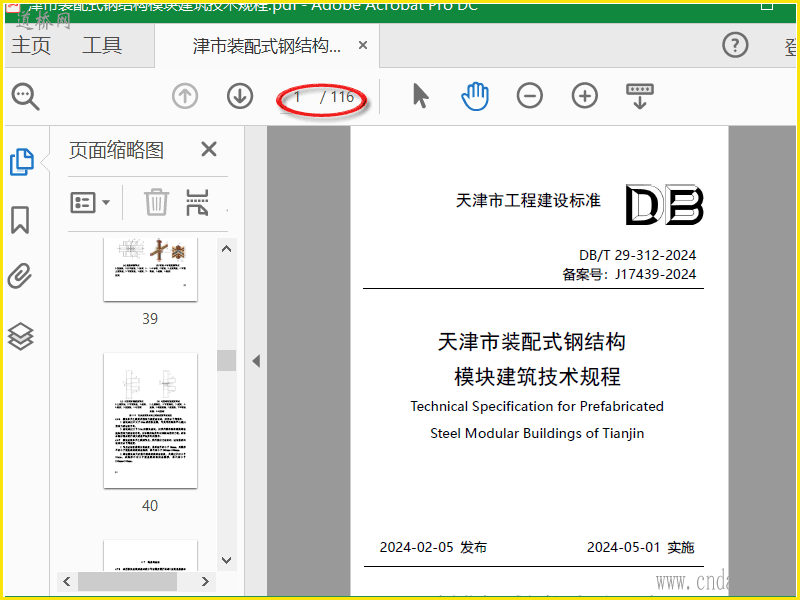Click the total page count / 116
The height and width of the screenshot is (600, 800).
(337, 97)
